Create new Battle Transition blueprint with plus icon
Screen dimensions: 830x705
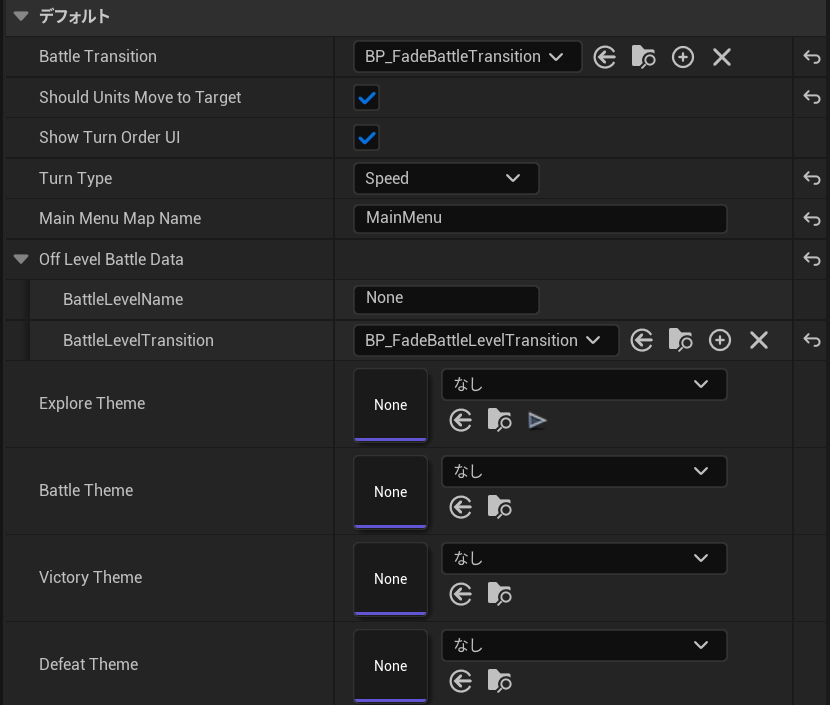pyautogui.click(x=683, y=57)
